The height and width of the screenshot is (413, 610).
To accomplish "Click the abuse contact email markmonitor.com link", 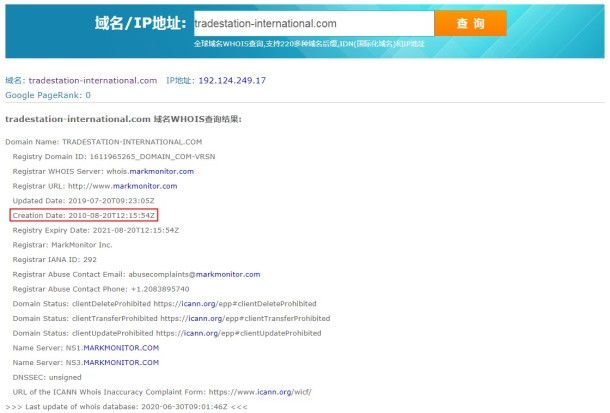I will tap(228, 275).
